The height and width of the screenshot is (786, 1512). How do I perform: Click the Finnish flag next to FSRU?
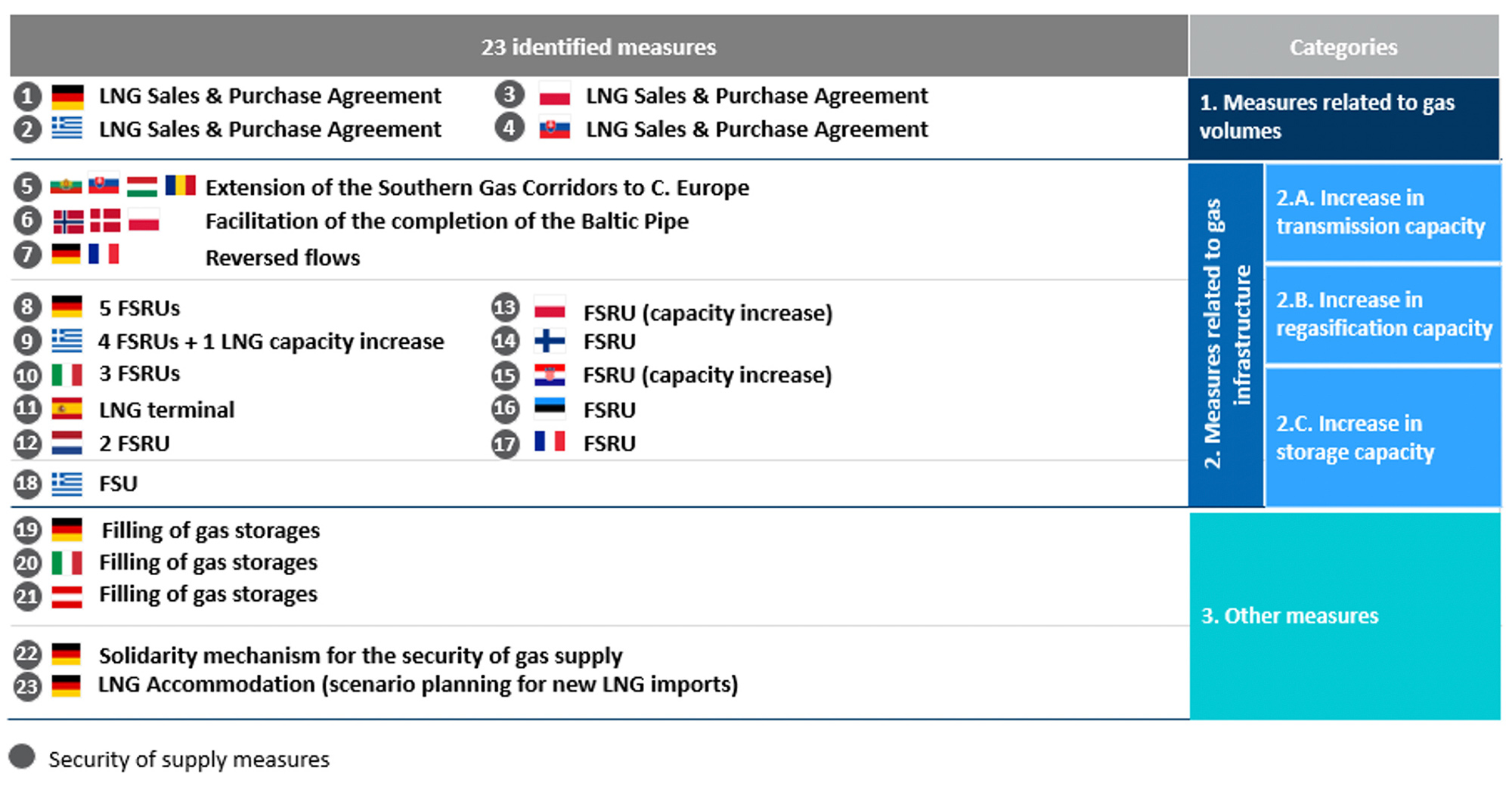coord(550,342)
